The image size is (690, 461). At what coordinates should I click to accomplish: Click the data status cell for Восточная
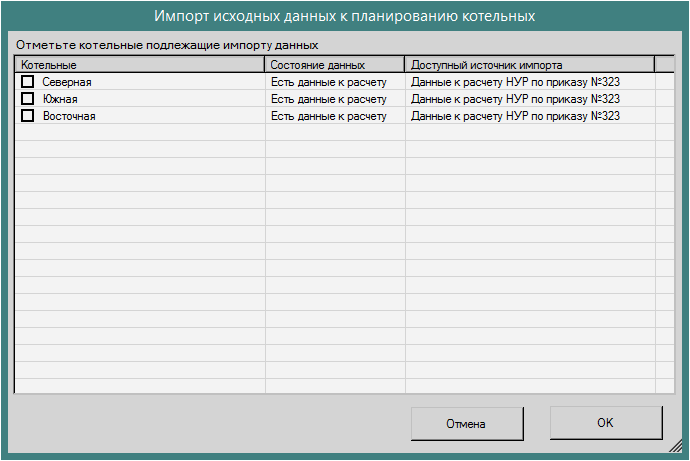[328, 116]
